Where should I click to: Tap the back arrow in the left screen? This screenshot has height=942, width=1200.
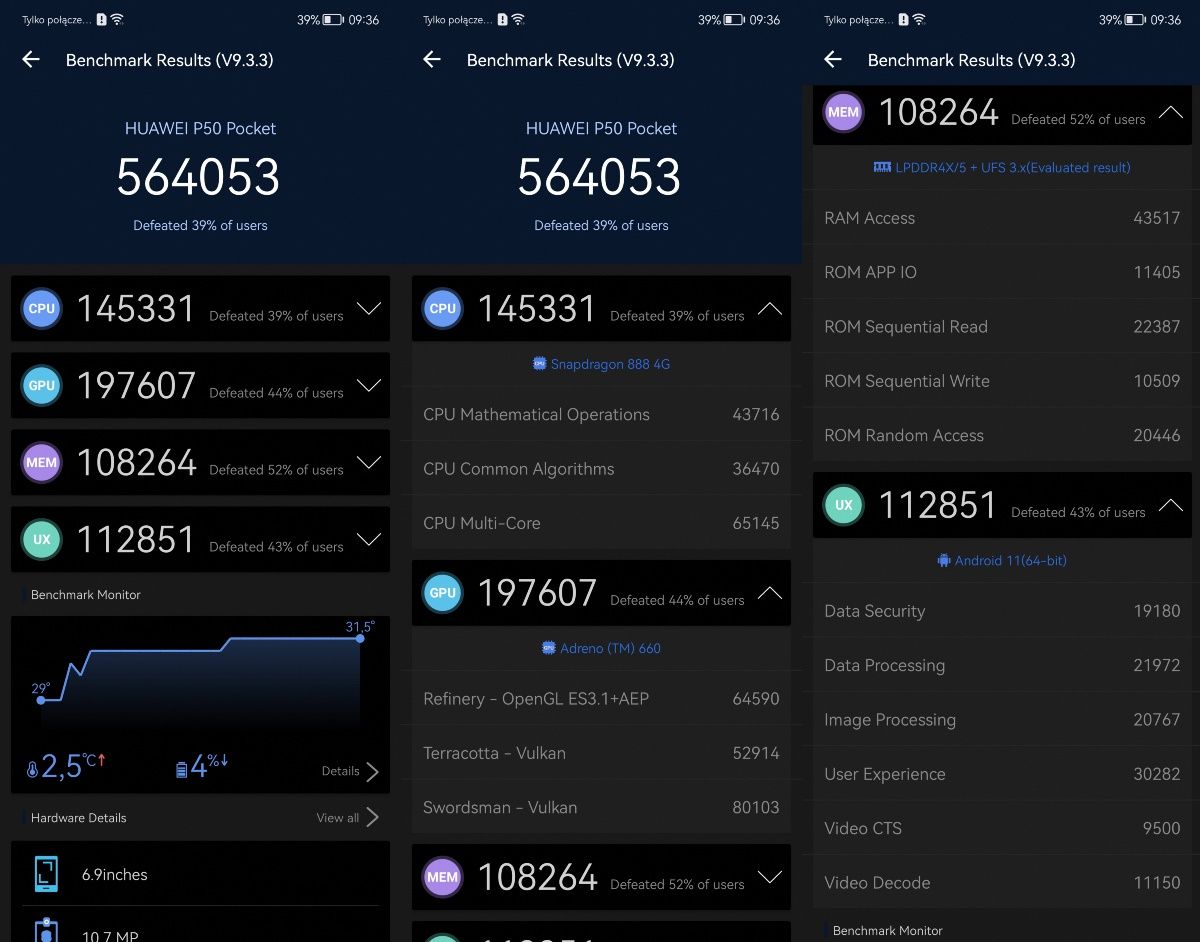[31, 60]
